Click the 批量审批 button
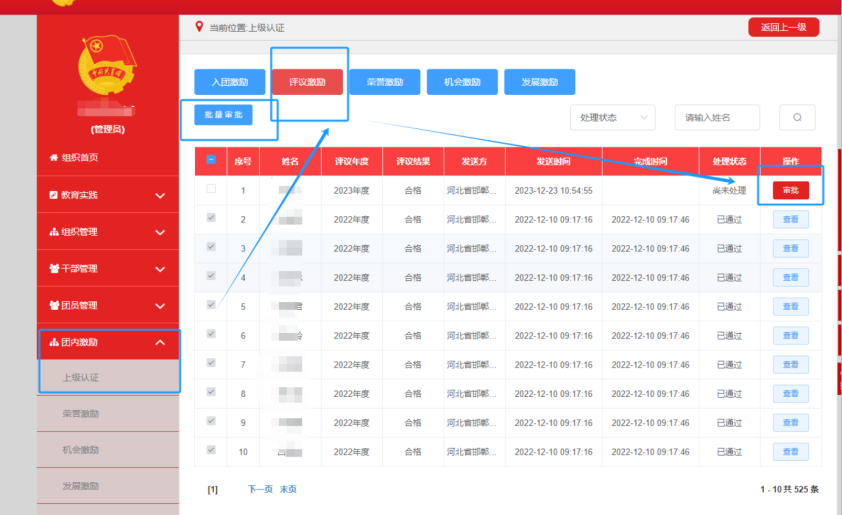 tap(222, 115)
